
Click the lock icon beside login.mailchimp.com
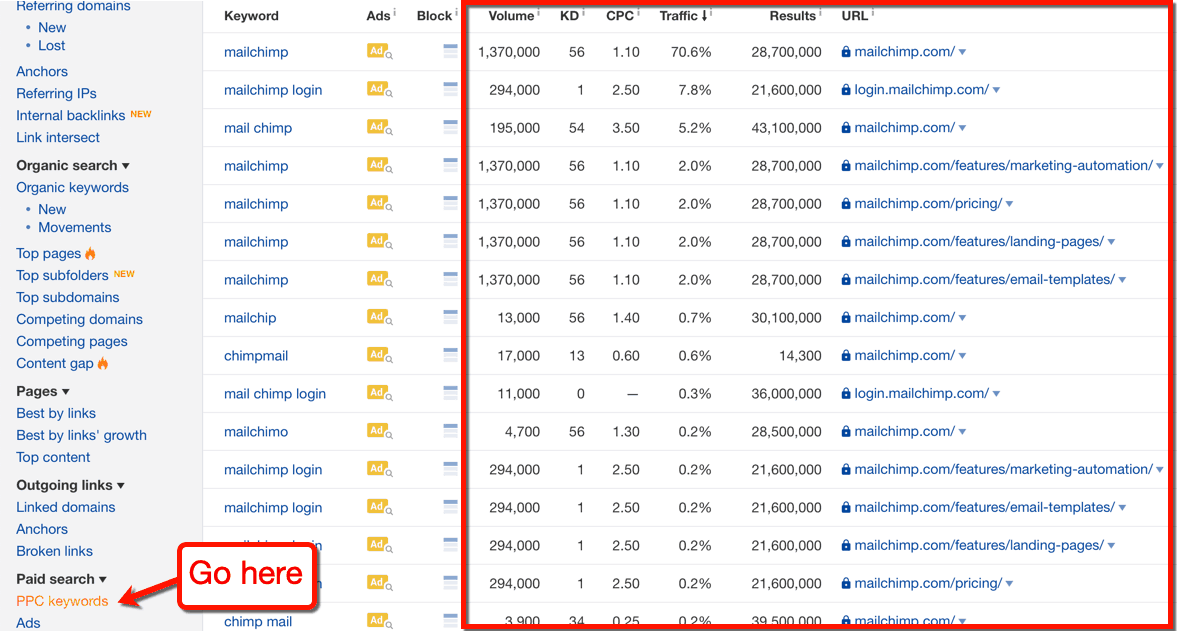845,89
